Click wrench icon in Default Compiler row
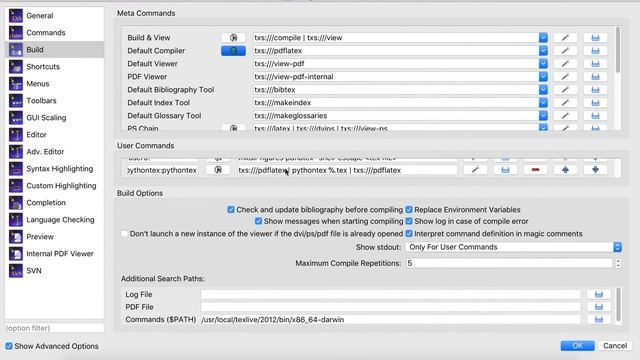Image resolution: width=640 pixels, height=360 pixels. (x=565, y=51)
